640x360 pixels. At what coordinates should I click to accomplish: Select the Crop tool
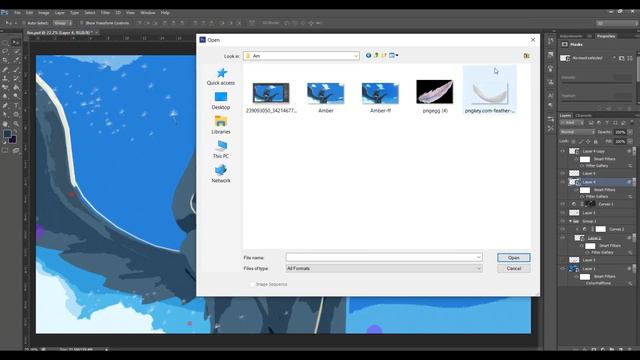coord(5,60)
